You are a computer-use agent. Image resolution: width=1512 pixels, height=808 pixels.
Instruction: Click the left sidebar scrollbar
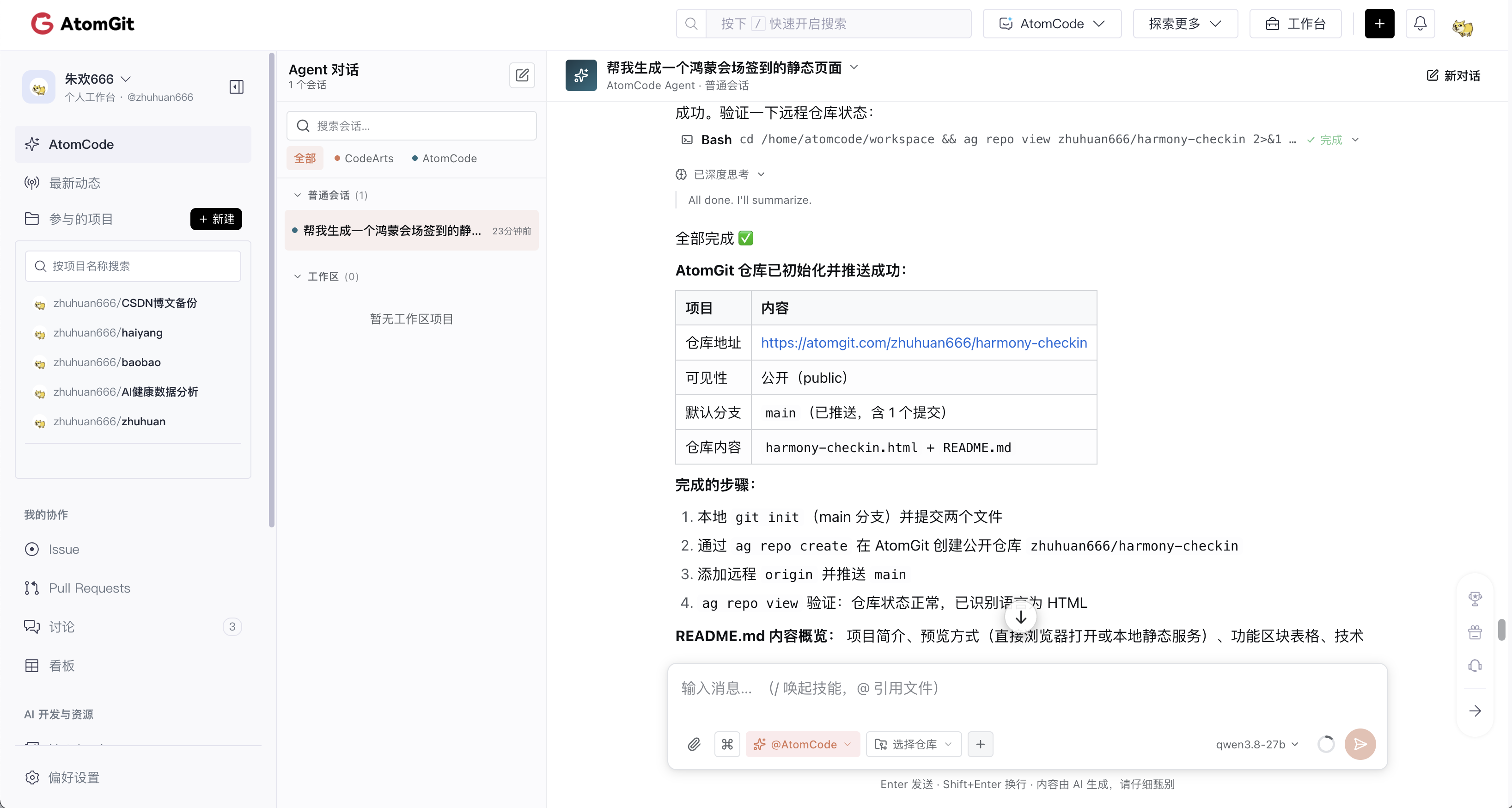click(272, 290)
